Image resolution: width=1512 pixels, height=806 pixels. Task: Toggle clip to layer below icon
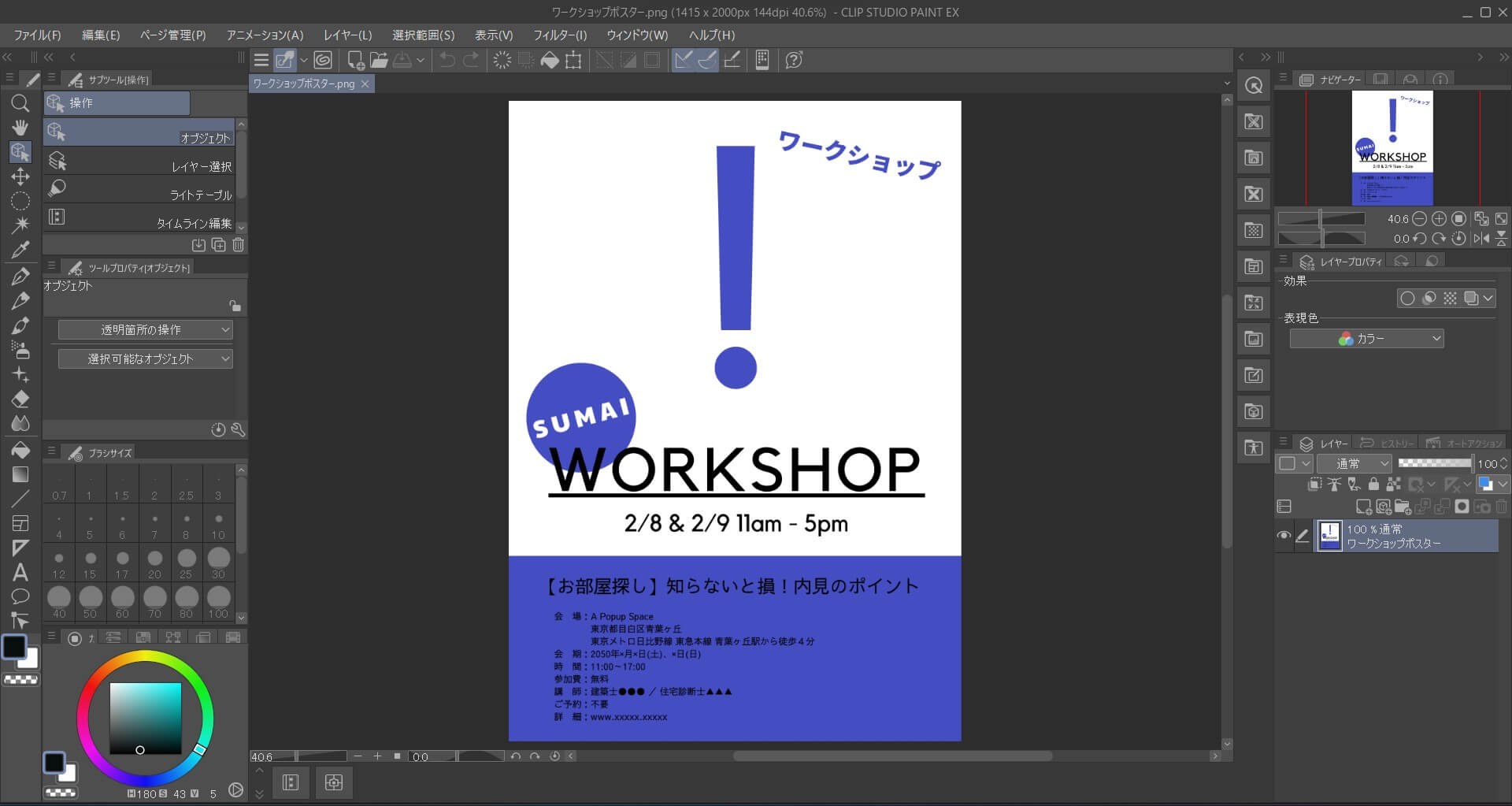coord(1314,485)
